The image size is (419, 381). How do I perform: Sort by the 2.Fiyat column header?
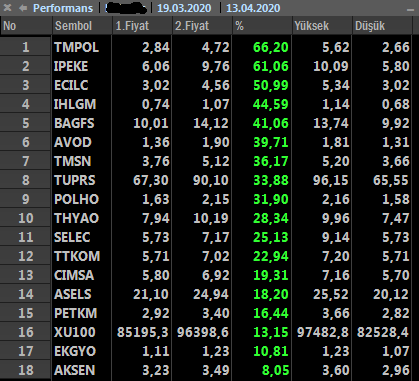[x=202, y=26]
